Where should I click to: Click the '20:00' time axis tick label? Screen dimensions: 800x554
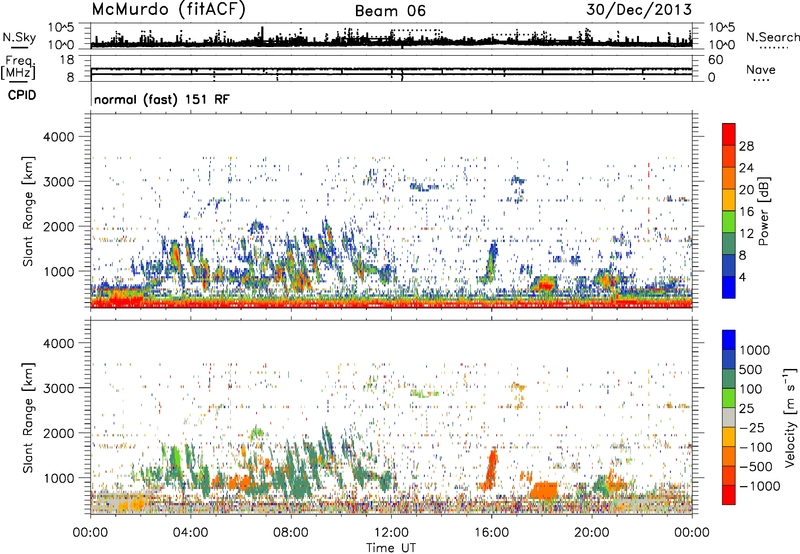click(592, 533)
